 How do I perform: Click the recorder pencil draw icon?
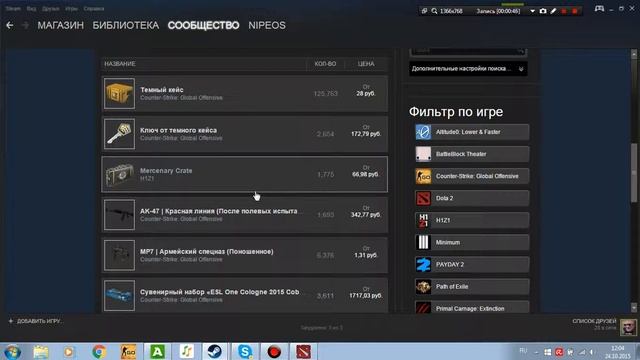(x=553, y=11)
